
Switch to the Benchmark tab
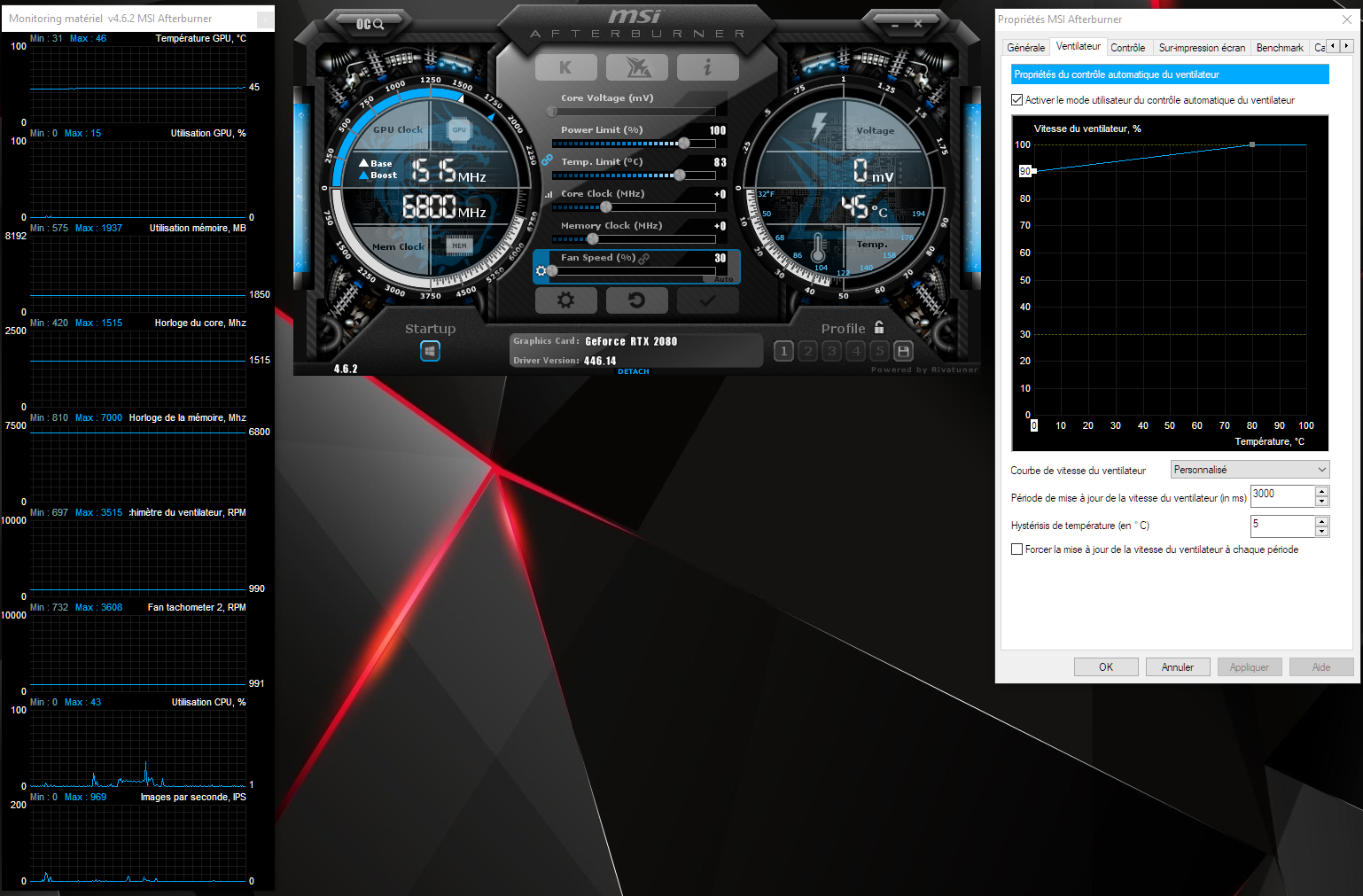click(x=1280, y=48)
